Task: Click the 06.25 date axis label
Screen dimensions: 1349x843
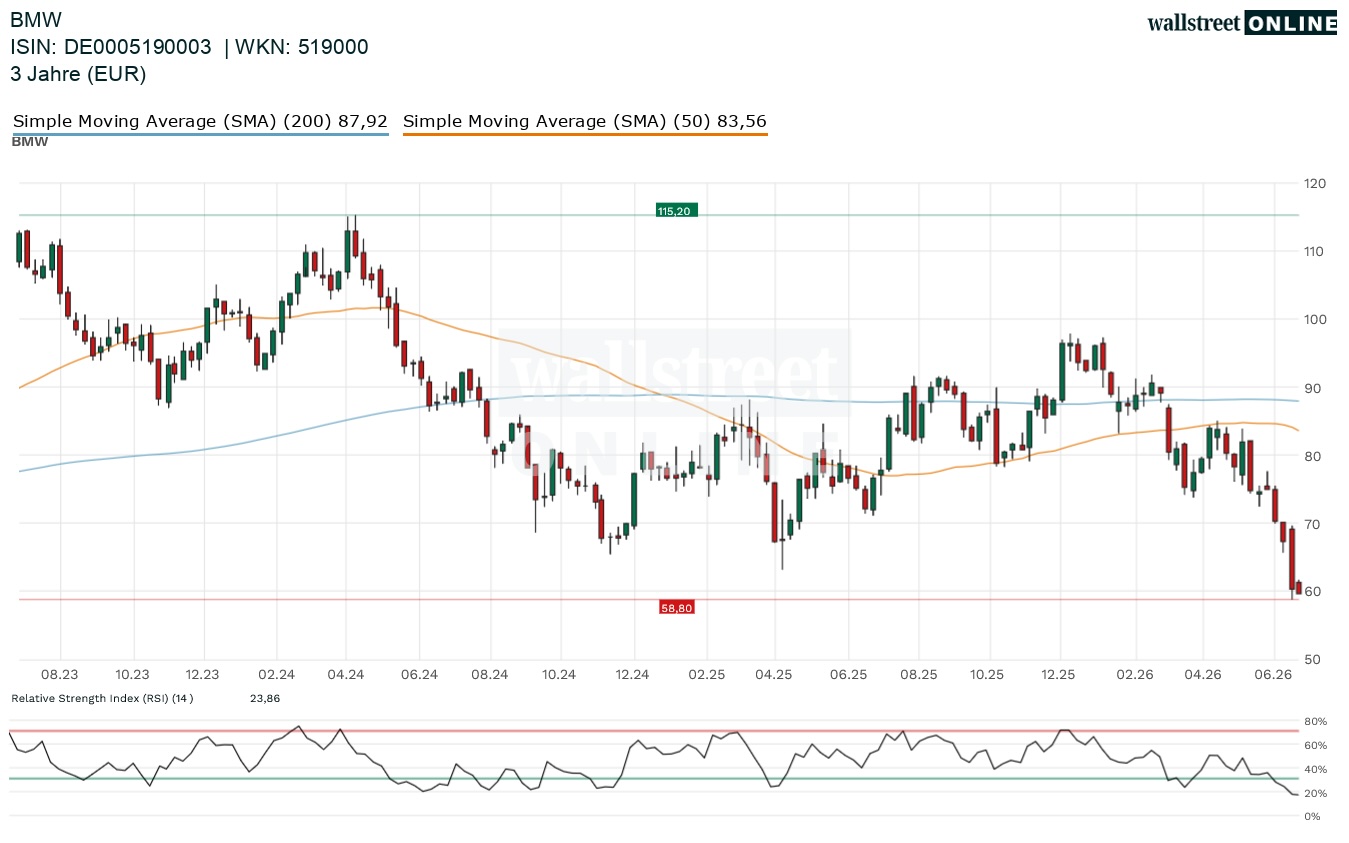Action: click(x=848, y=675)
